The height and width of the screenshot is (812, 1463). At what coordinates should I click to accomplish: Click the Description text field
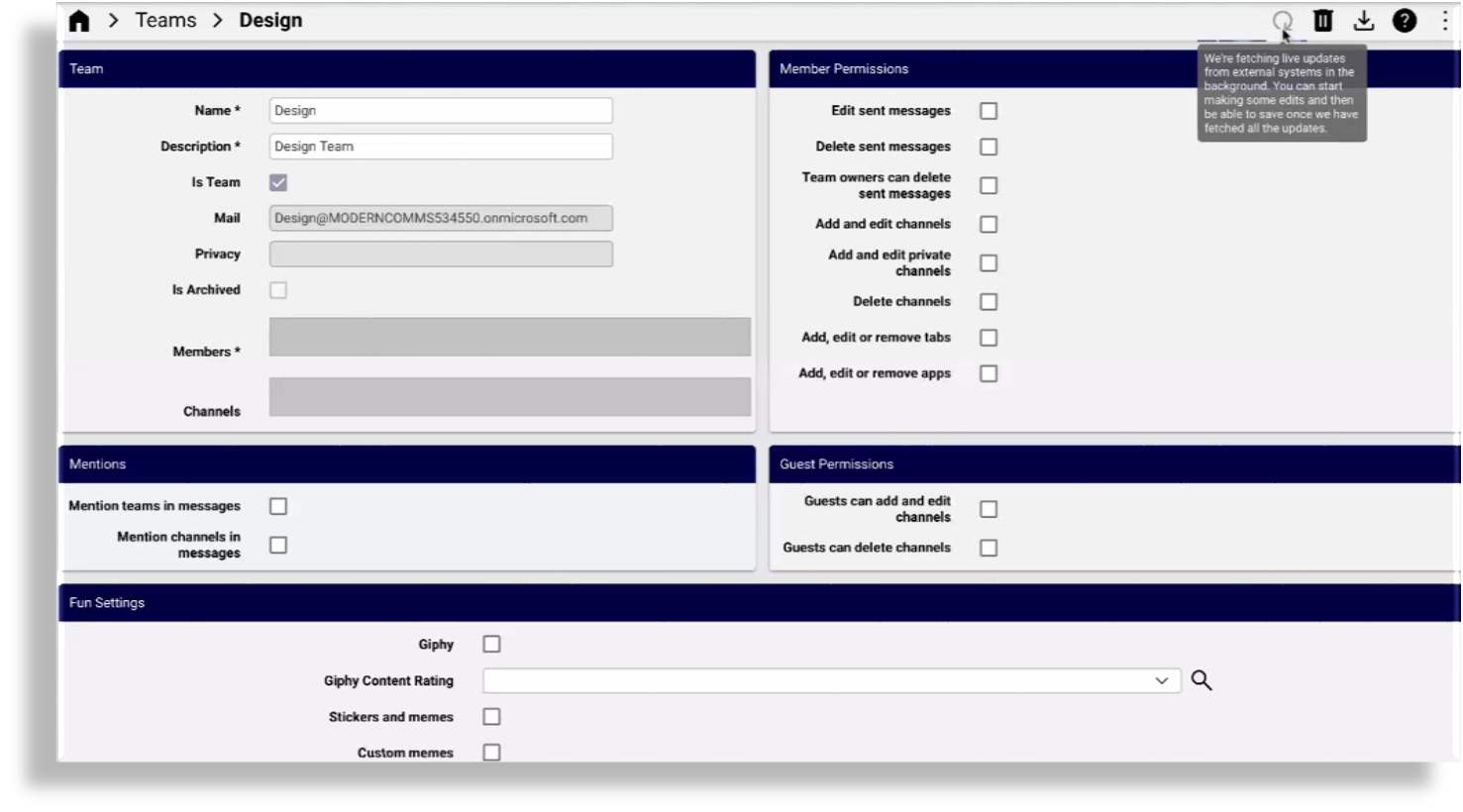coord(441,147)
